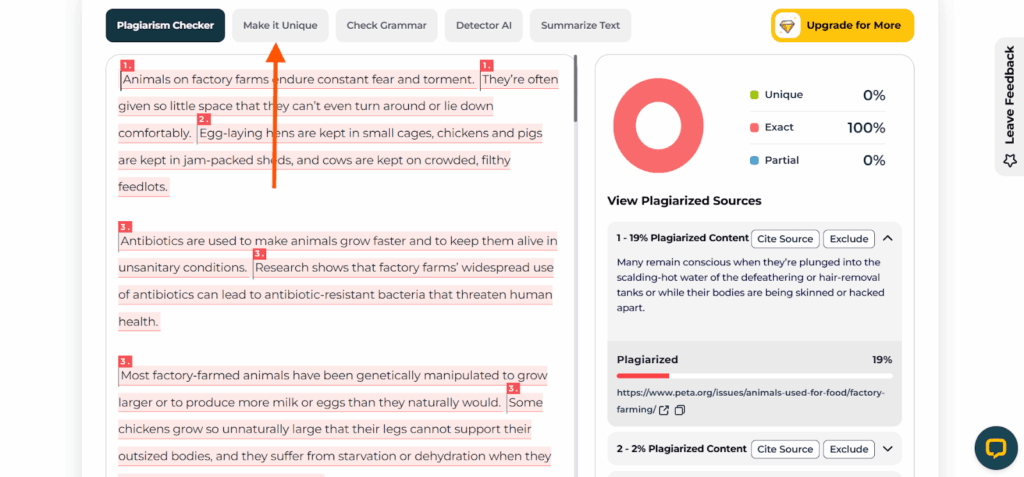Open the Summarize Text tab
This screenshot has height=477, width=1024.
pyautogui.click(x=581, y=25)
